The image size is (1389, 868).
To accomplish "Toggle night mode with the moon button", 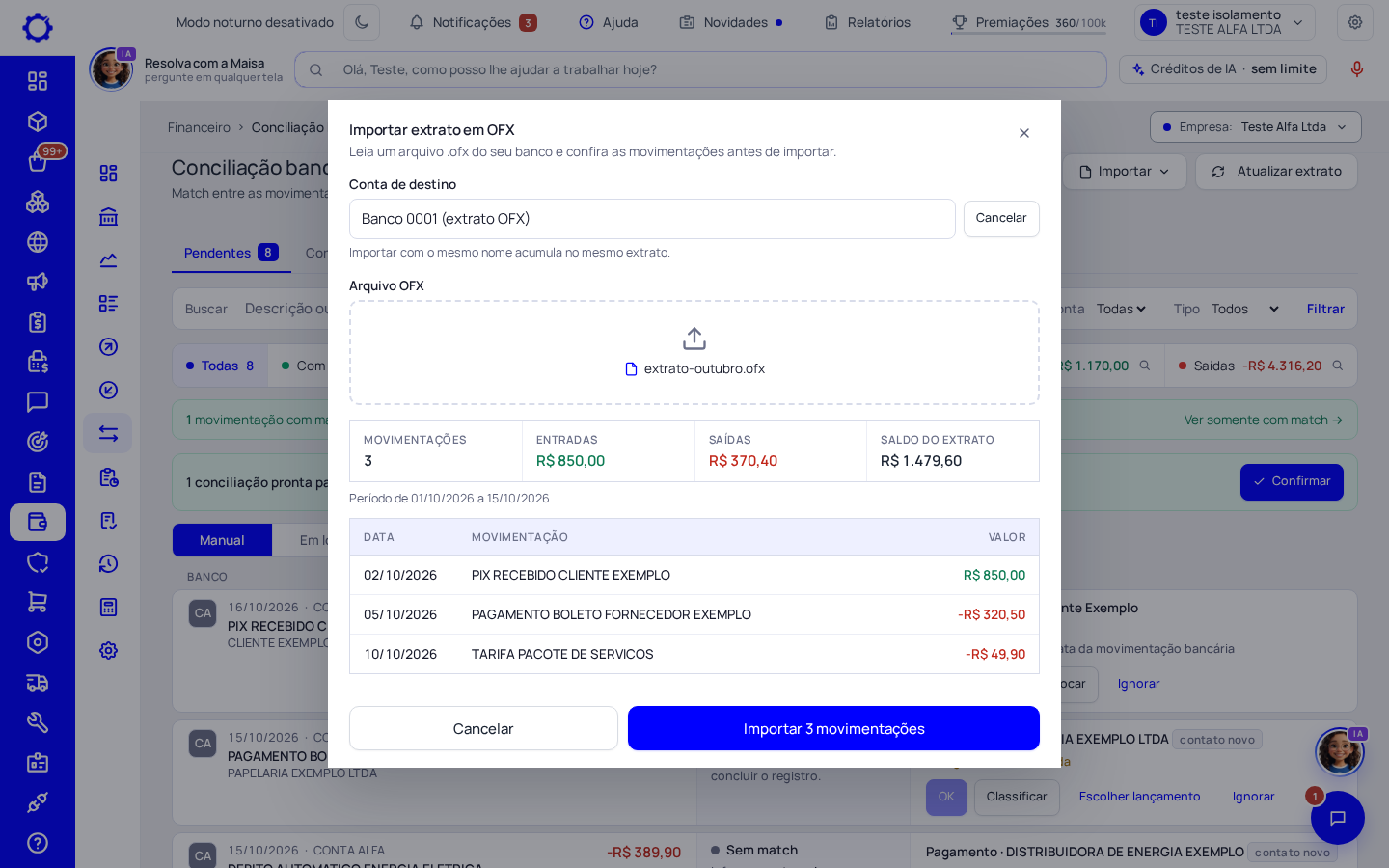I will coord(362,22).
